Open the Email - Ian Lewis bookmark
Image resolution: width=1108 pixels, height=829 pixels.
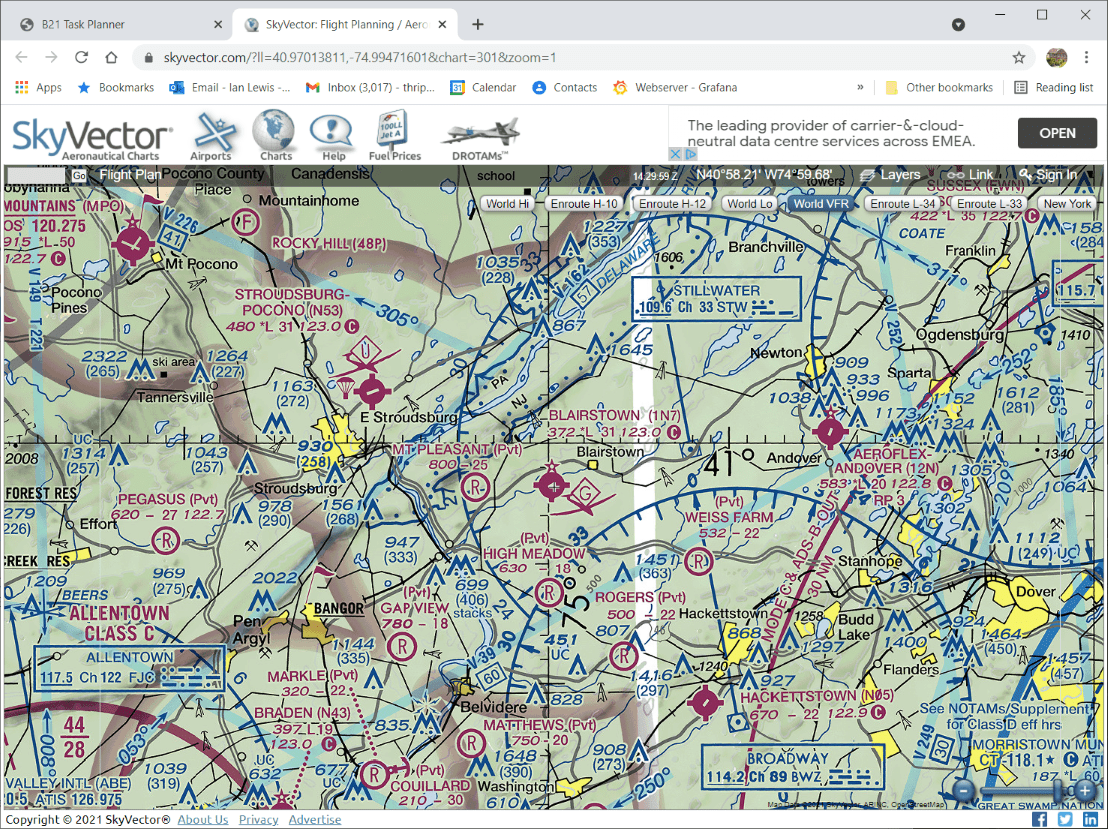click(x=230, y=87)
